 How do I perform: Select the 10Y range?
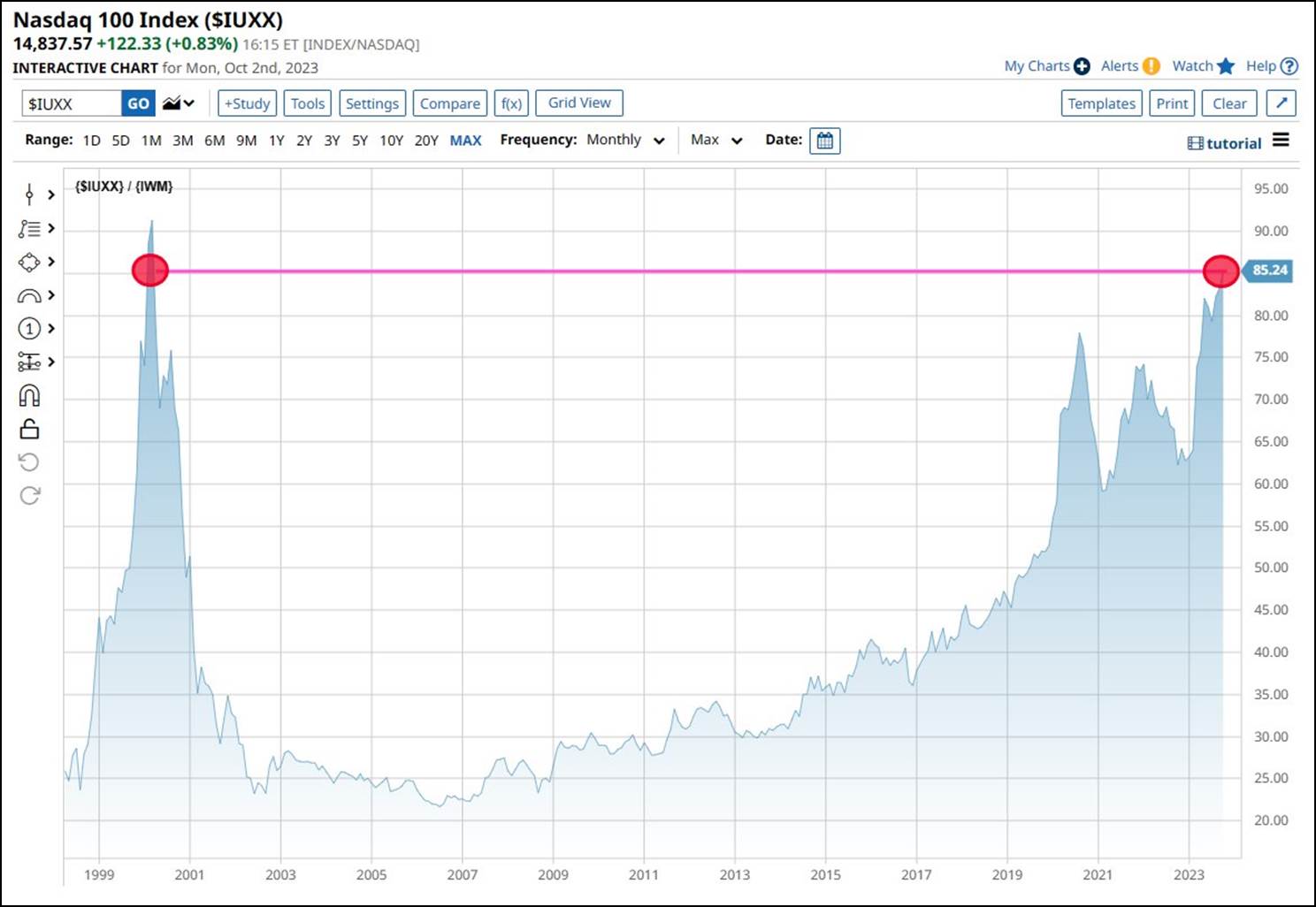pos(392,141)
